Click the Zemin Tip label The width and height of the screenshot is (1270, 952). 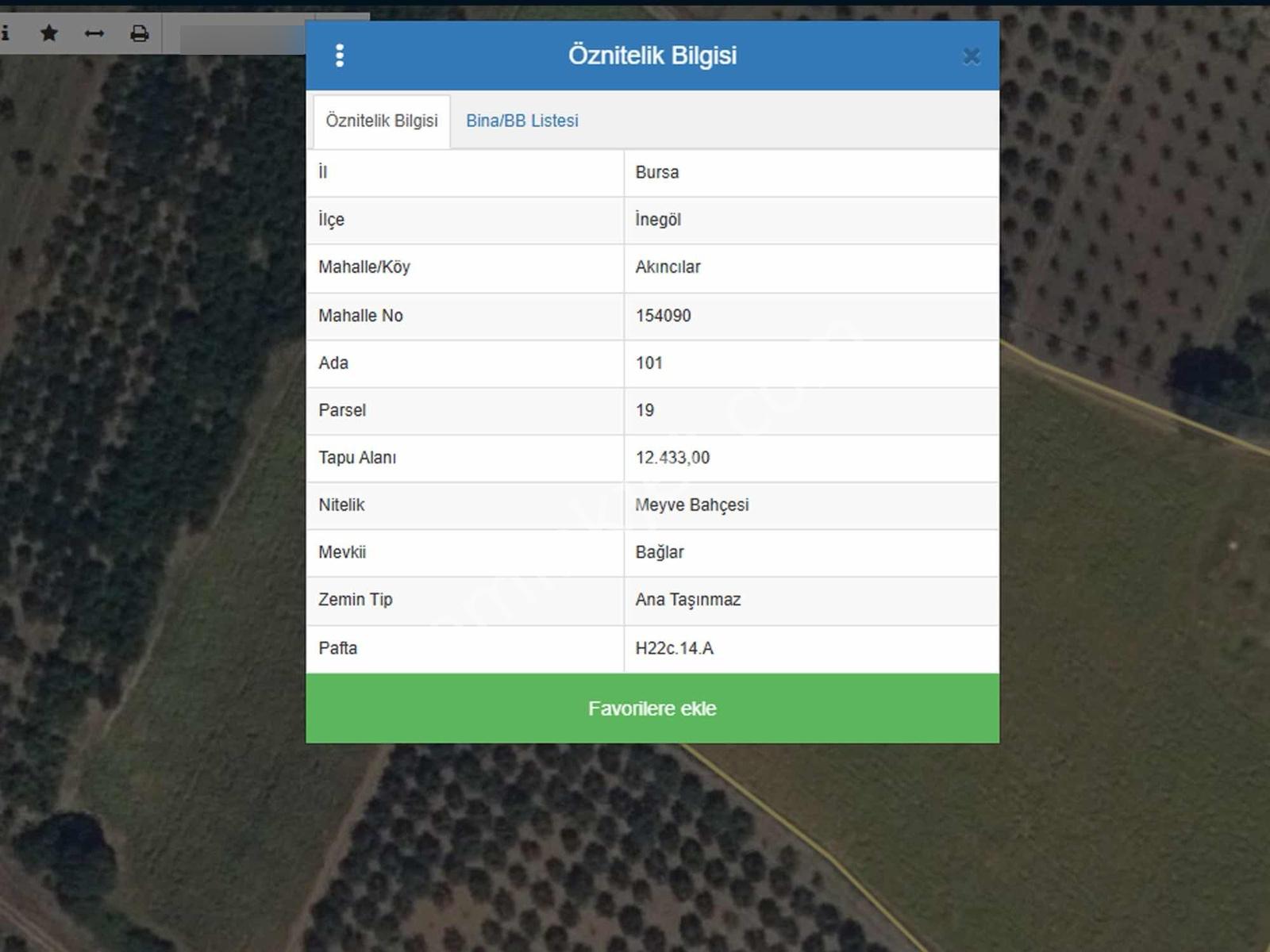click(356, 600)
